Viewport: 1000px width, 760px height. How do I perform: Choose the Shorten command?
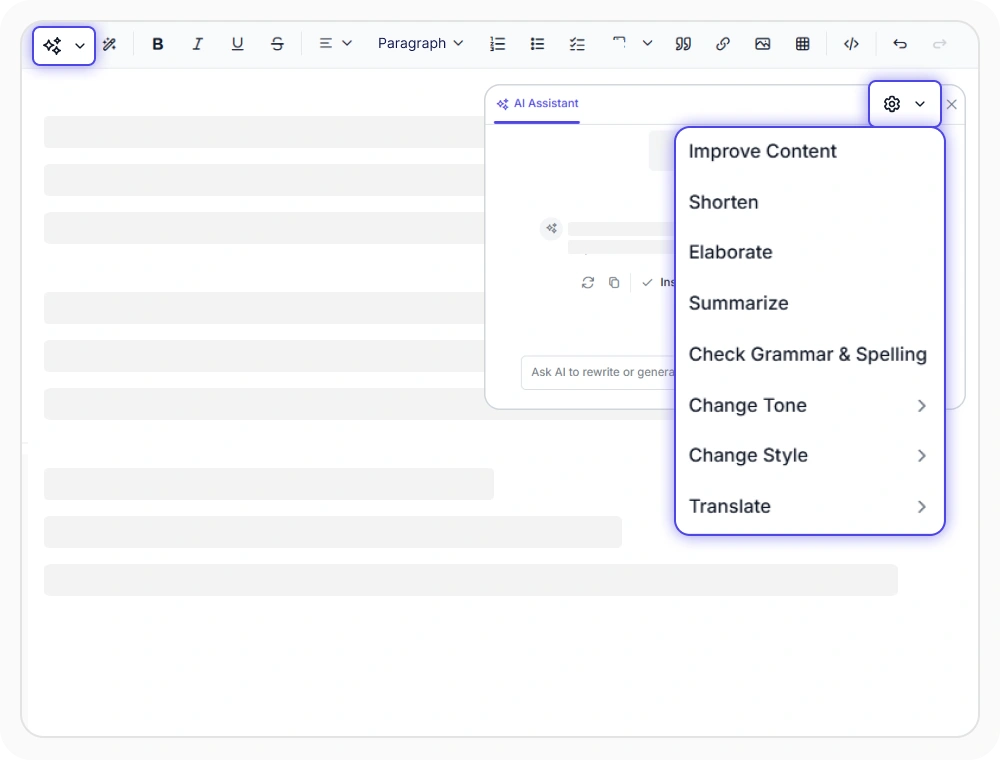click(x=809, y=202)
